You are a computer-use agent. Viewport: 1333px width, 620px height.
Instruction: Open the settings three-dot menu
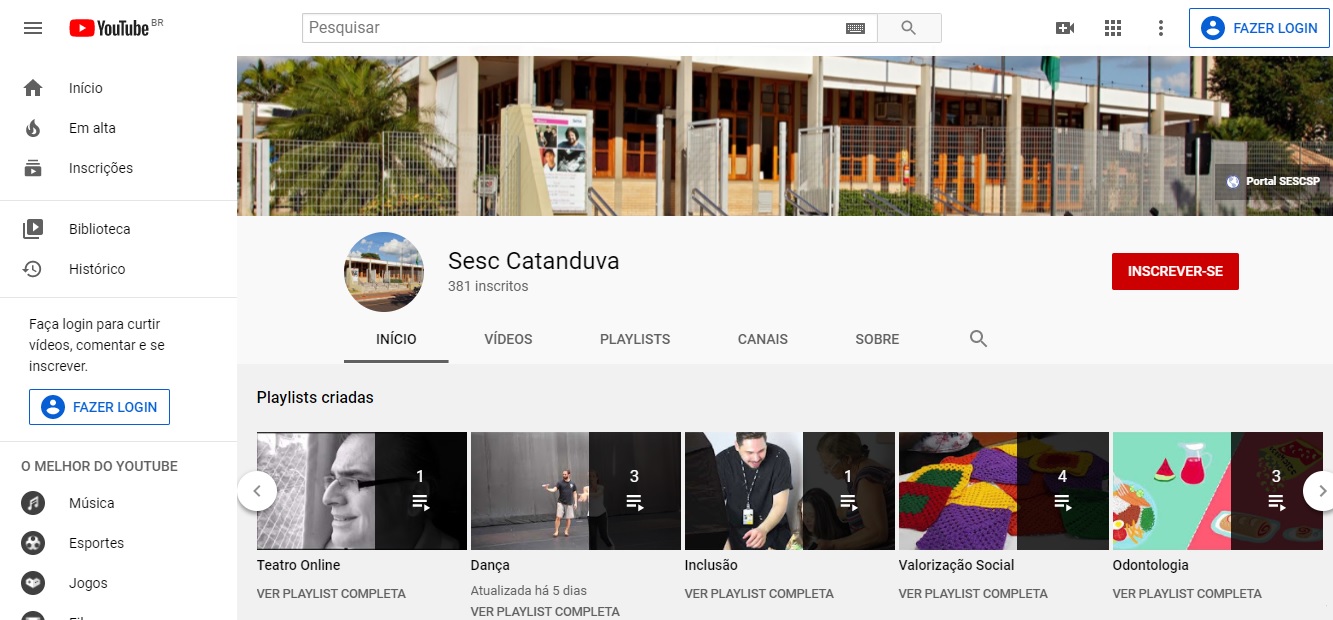tap(1161, 28)
